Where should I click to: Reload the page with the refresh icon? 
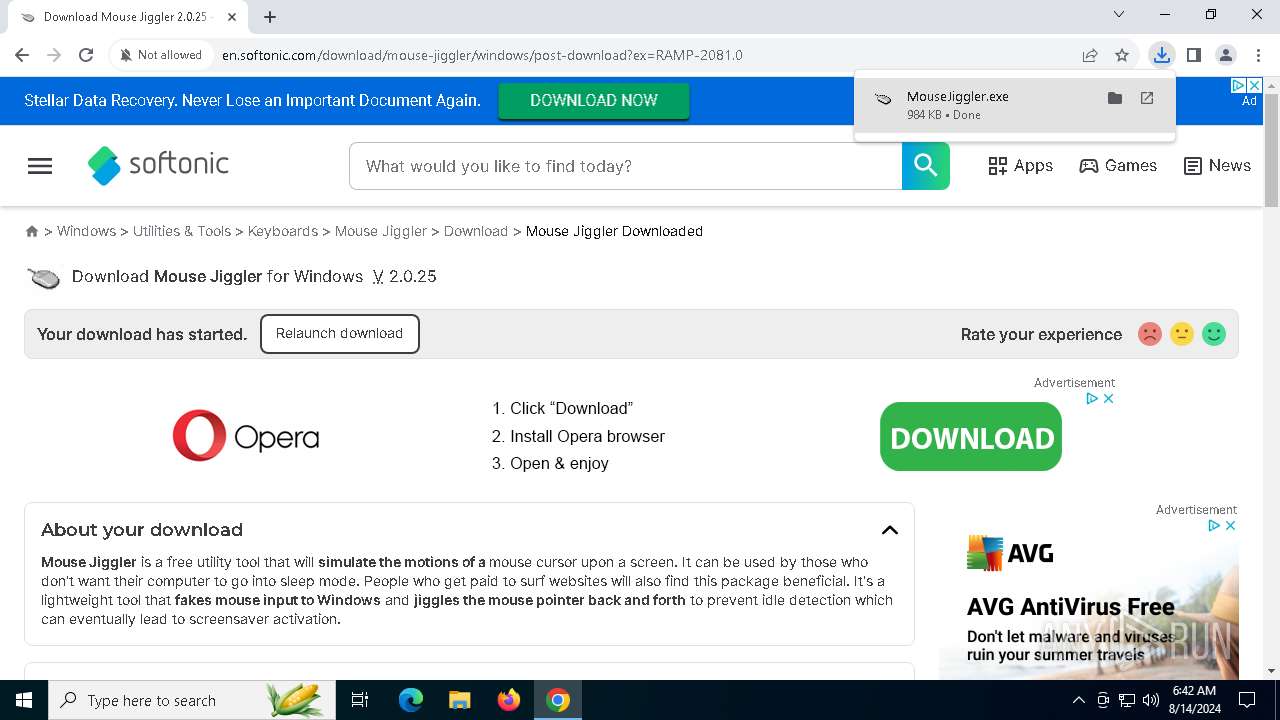(x=86, y=55)
